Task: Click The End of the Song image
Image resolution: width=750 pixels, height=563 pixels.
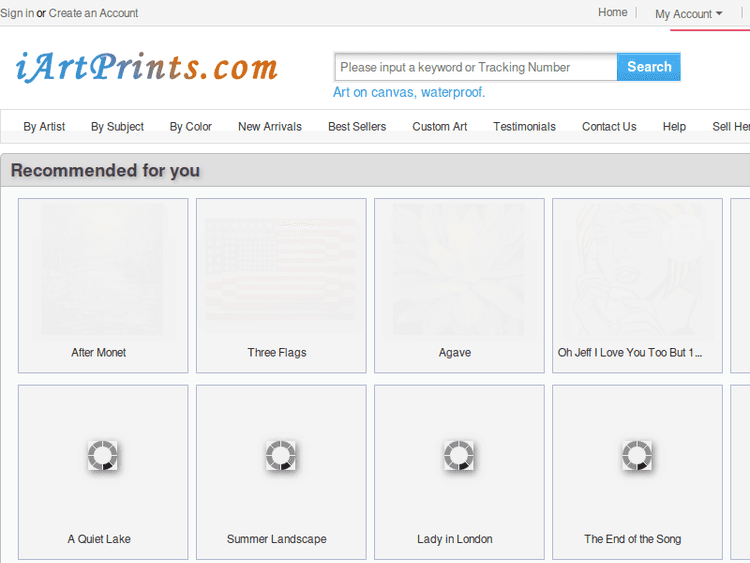Action: tap(637, 456)
